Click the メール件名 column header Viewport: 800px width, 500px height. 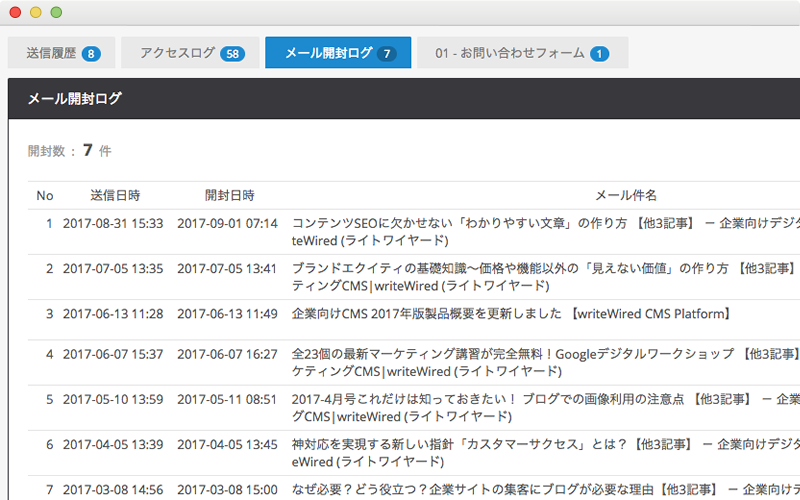(x=626, y=195)
